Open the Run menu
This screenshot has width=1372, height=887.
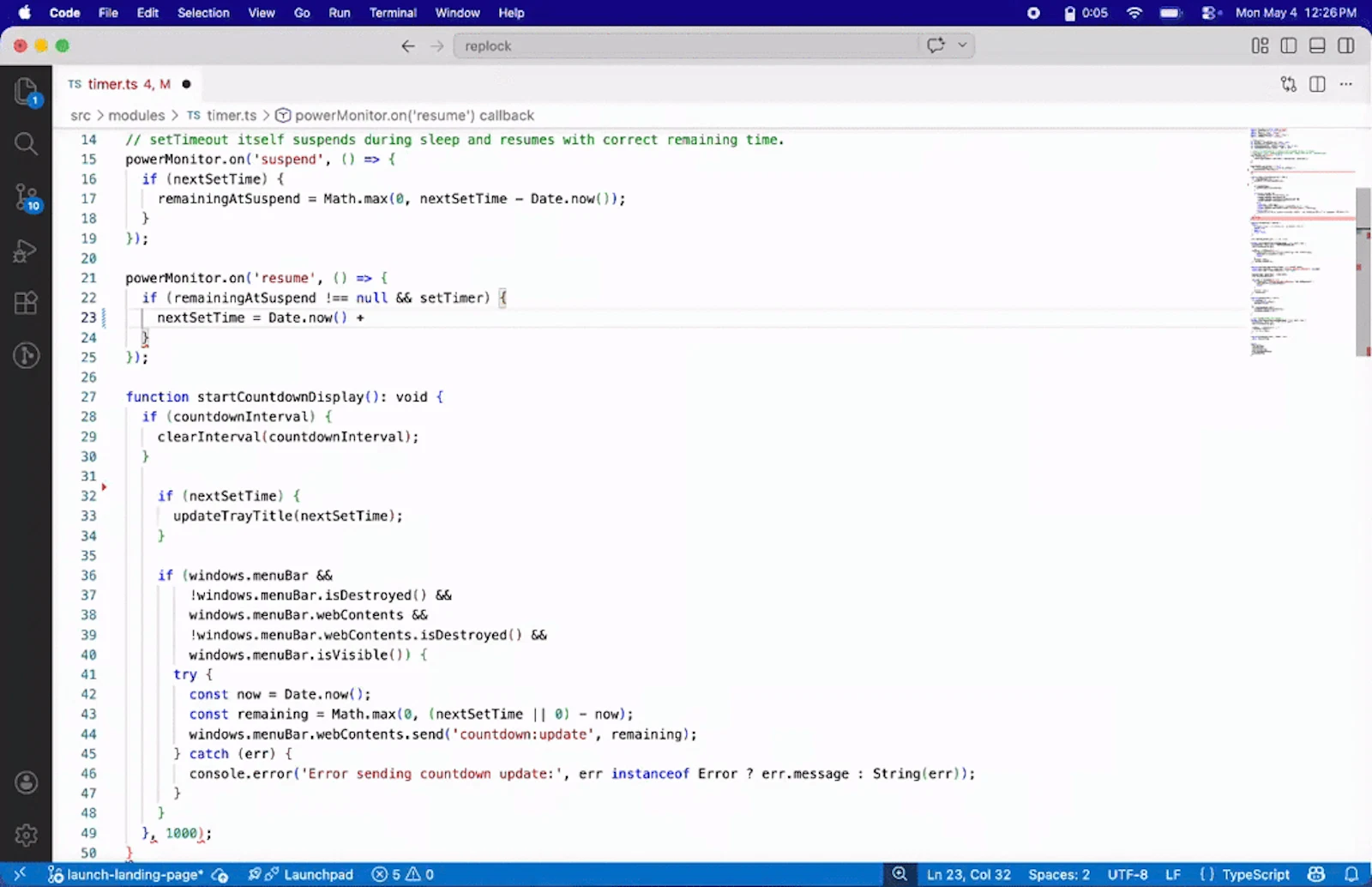point(340,13)
